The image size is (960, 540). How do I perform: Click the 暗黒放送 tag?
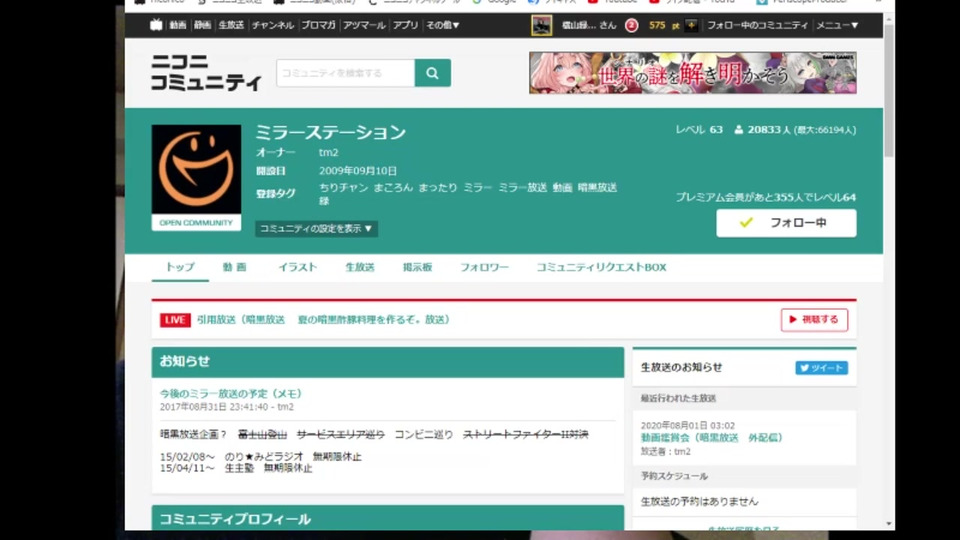597,187
